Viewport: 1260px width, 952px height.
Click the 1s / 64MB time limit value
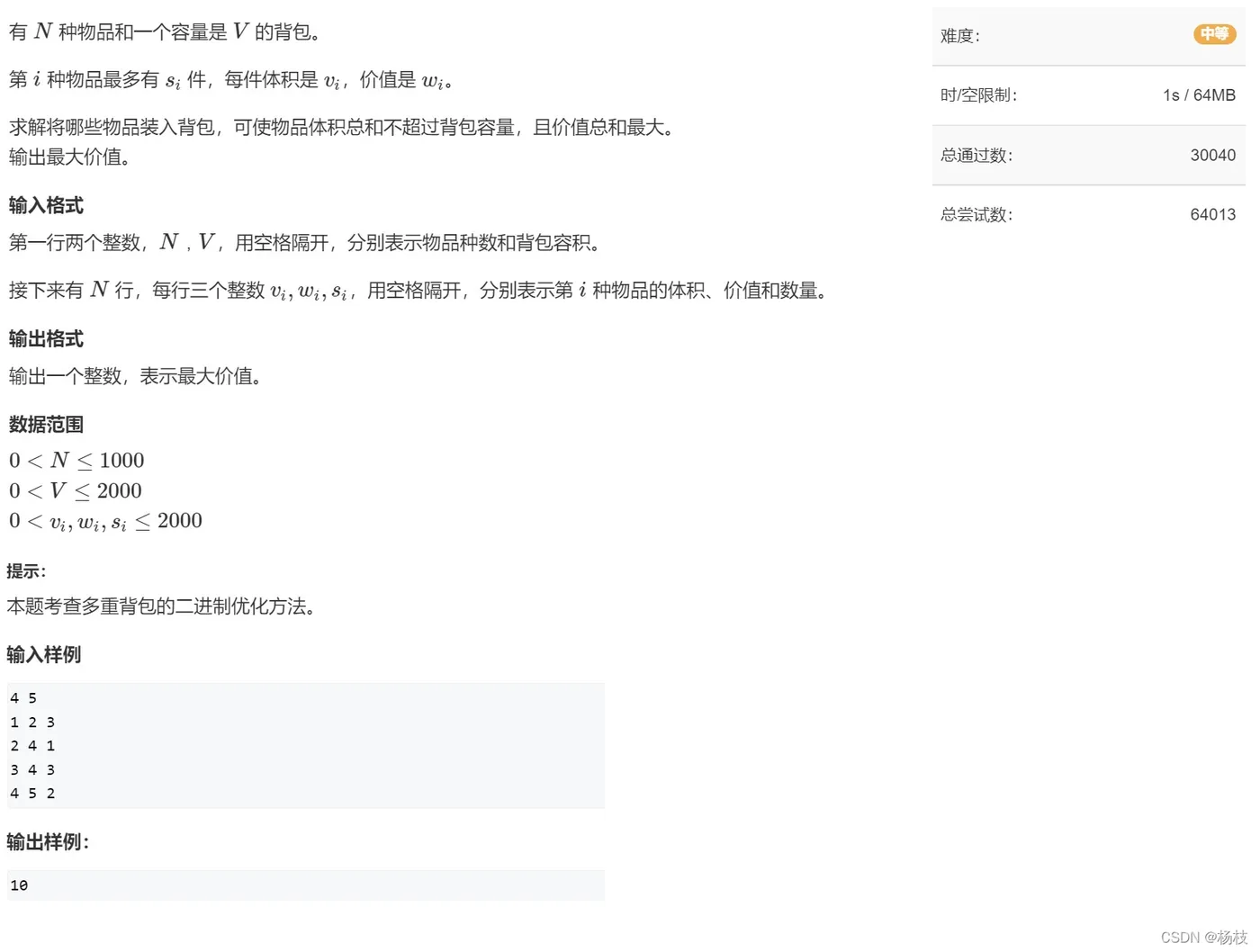point(1198,95)
